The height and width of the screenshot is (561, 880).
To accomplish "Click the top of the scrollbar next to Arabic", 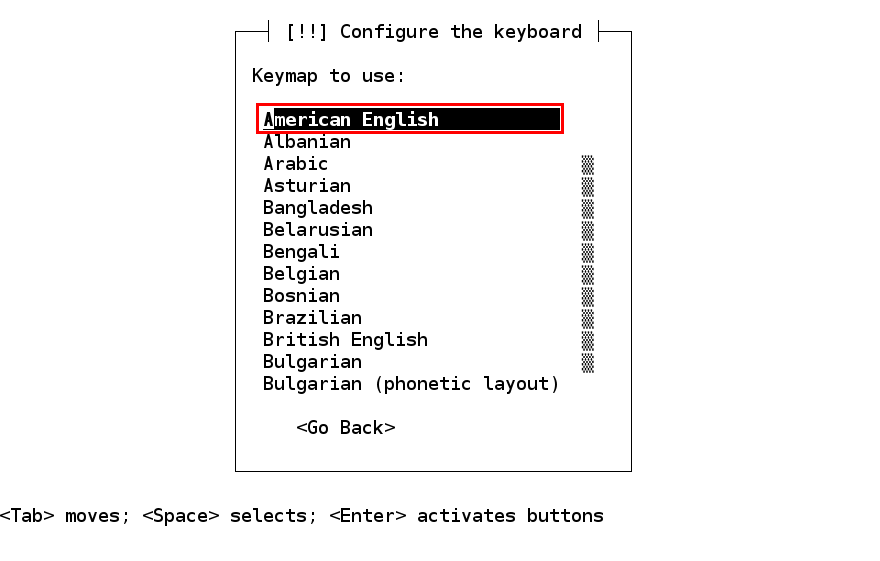I will coord(588,164).
